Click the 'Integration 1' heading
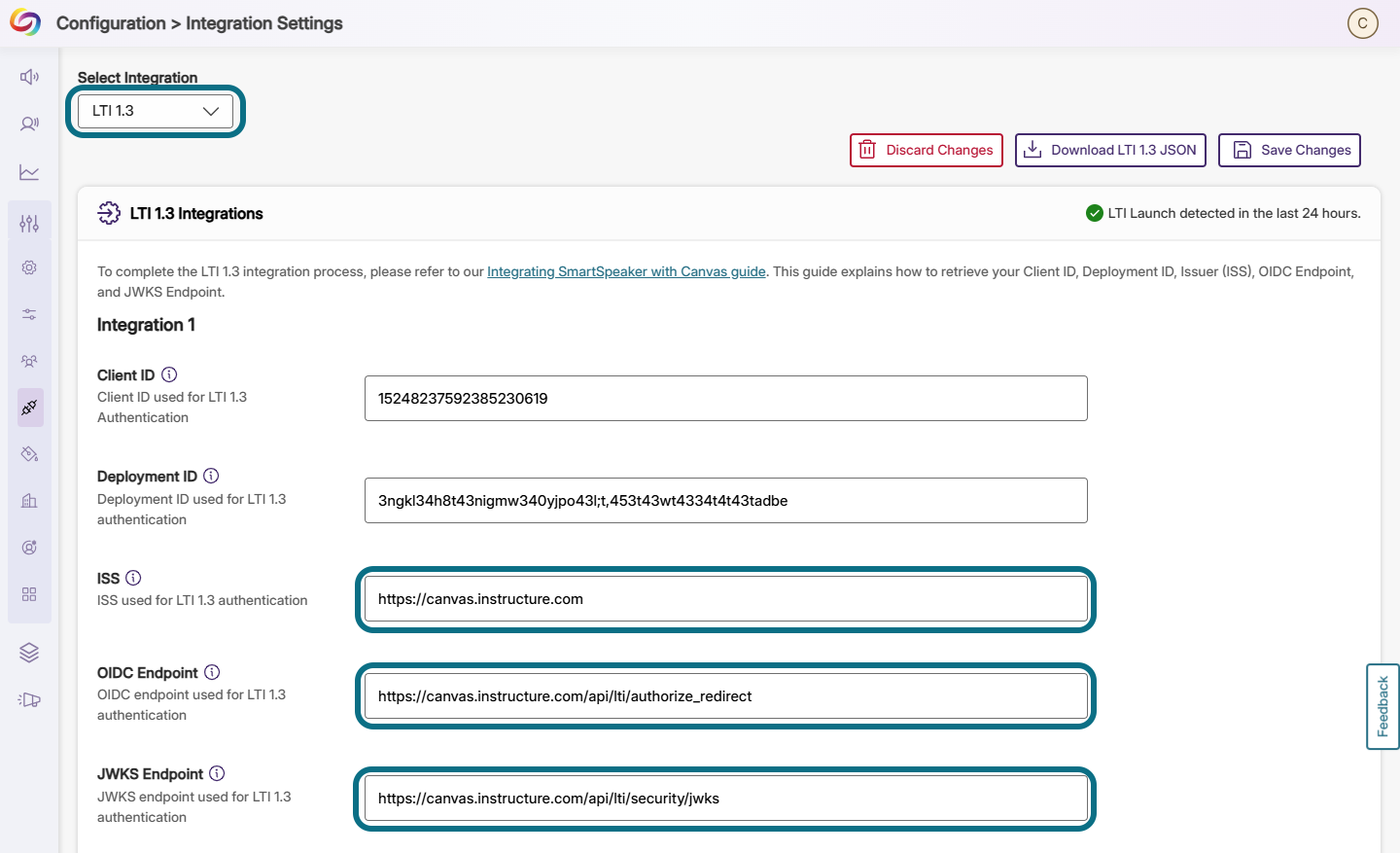 pyautogui.click(x=146, y=325)
